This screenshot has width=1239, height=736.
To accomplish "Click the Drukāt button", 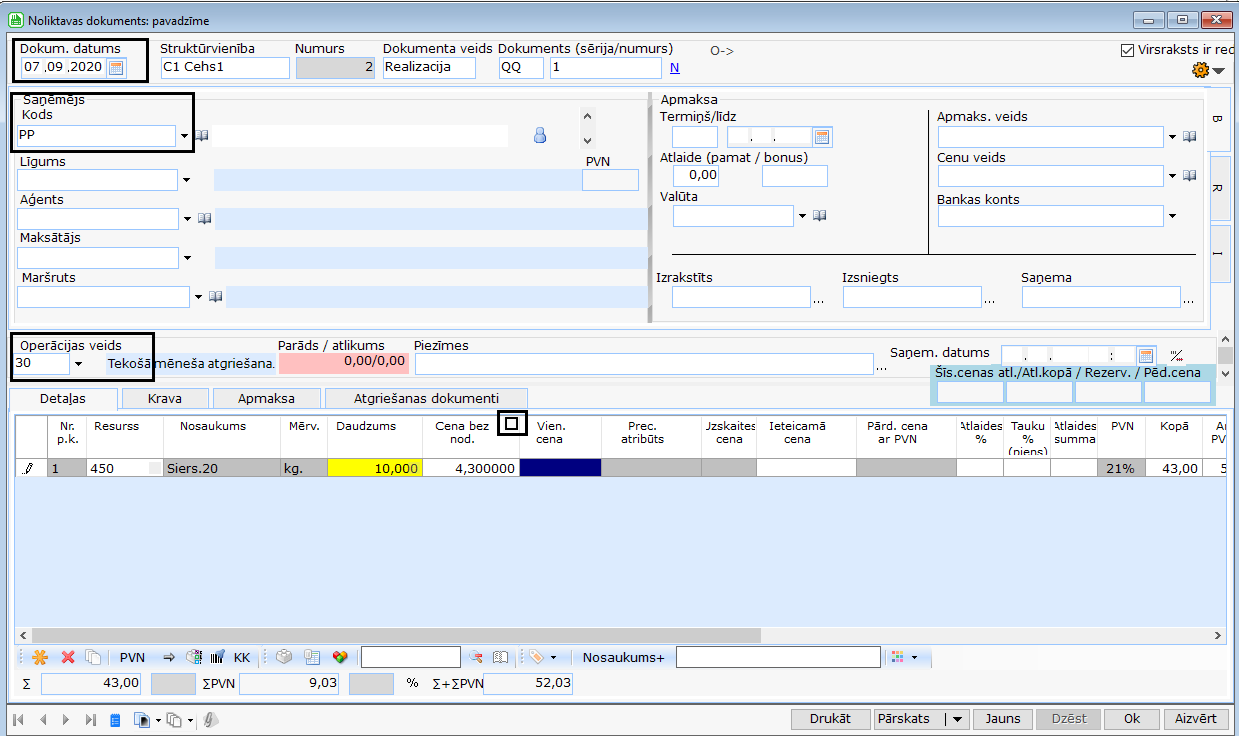I will click(830, 719).
